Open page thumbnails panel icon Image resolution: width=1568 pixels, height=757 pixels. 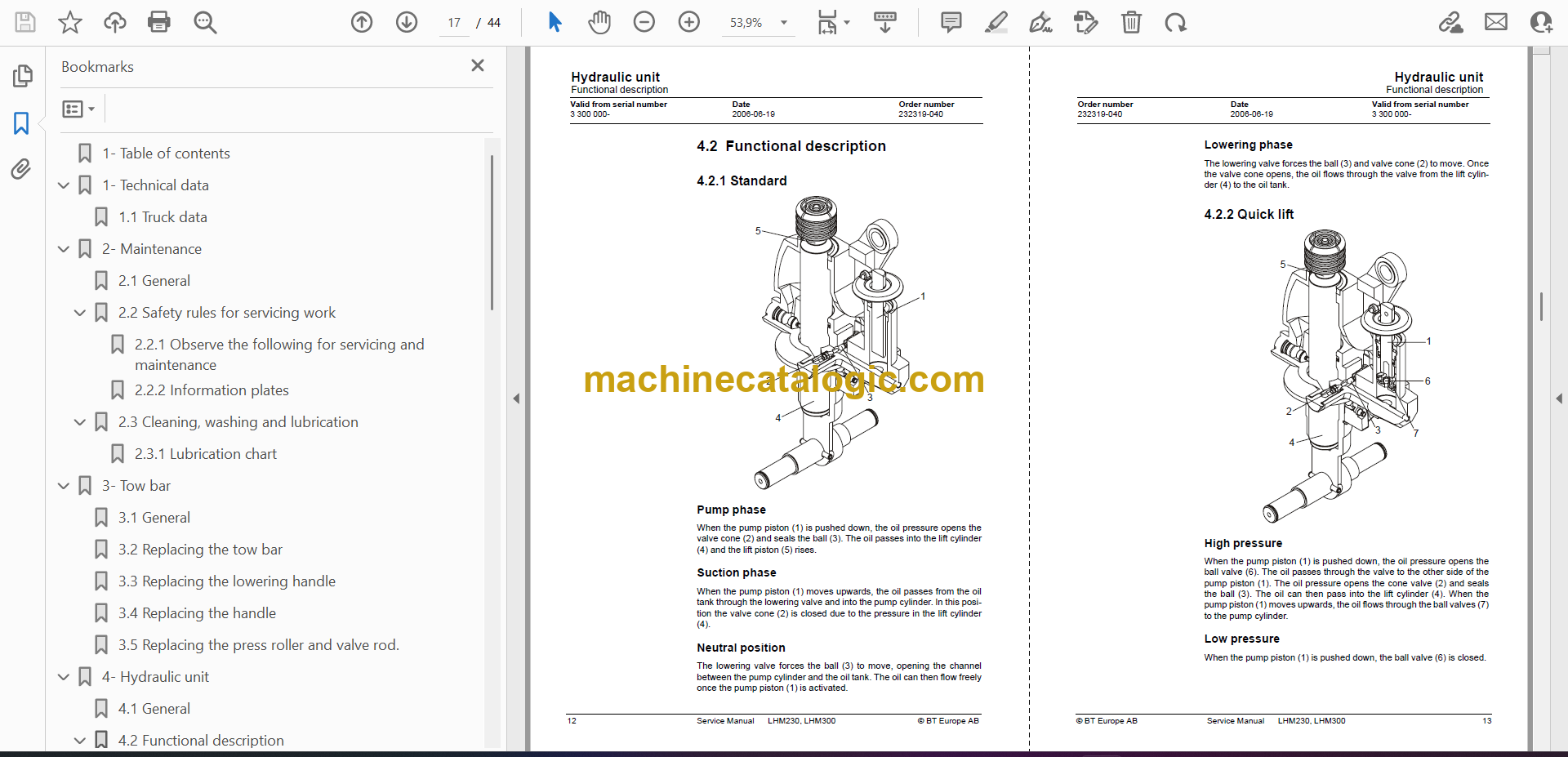pos(22,76)
